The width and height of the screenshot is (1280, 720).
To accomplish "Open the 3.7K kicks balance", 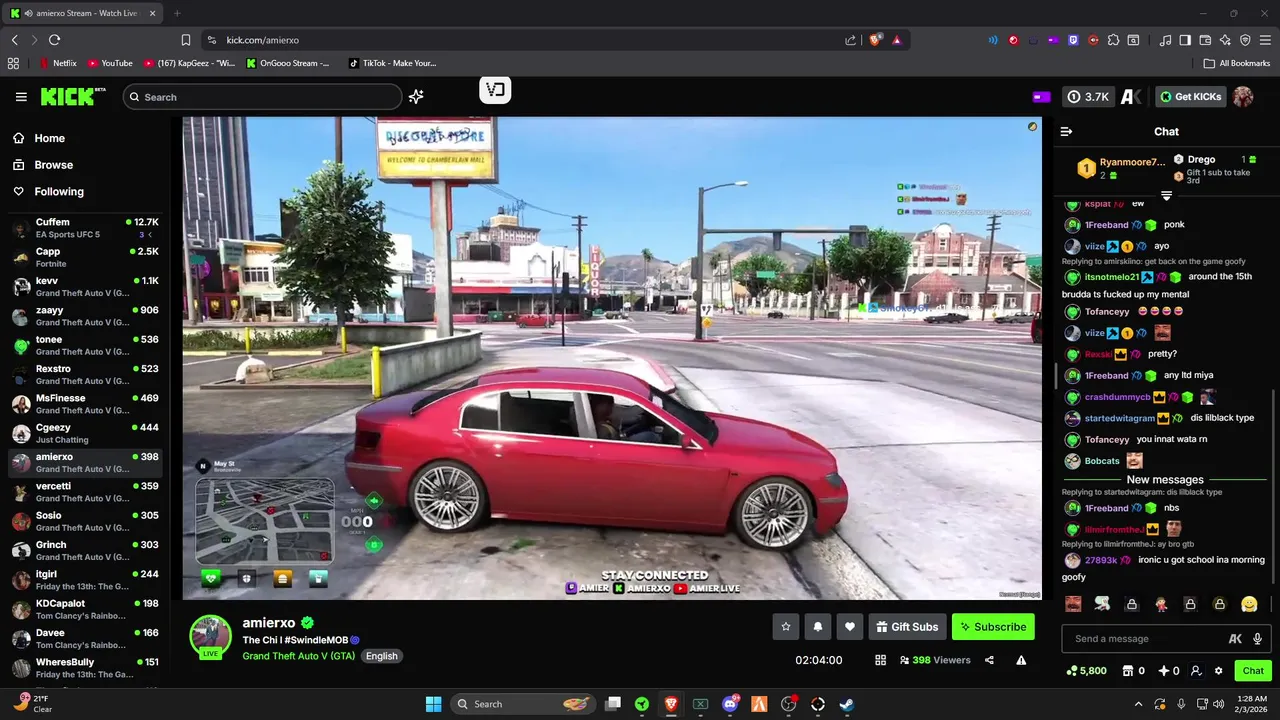I will (1088, 97).
